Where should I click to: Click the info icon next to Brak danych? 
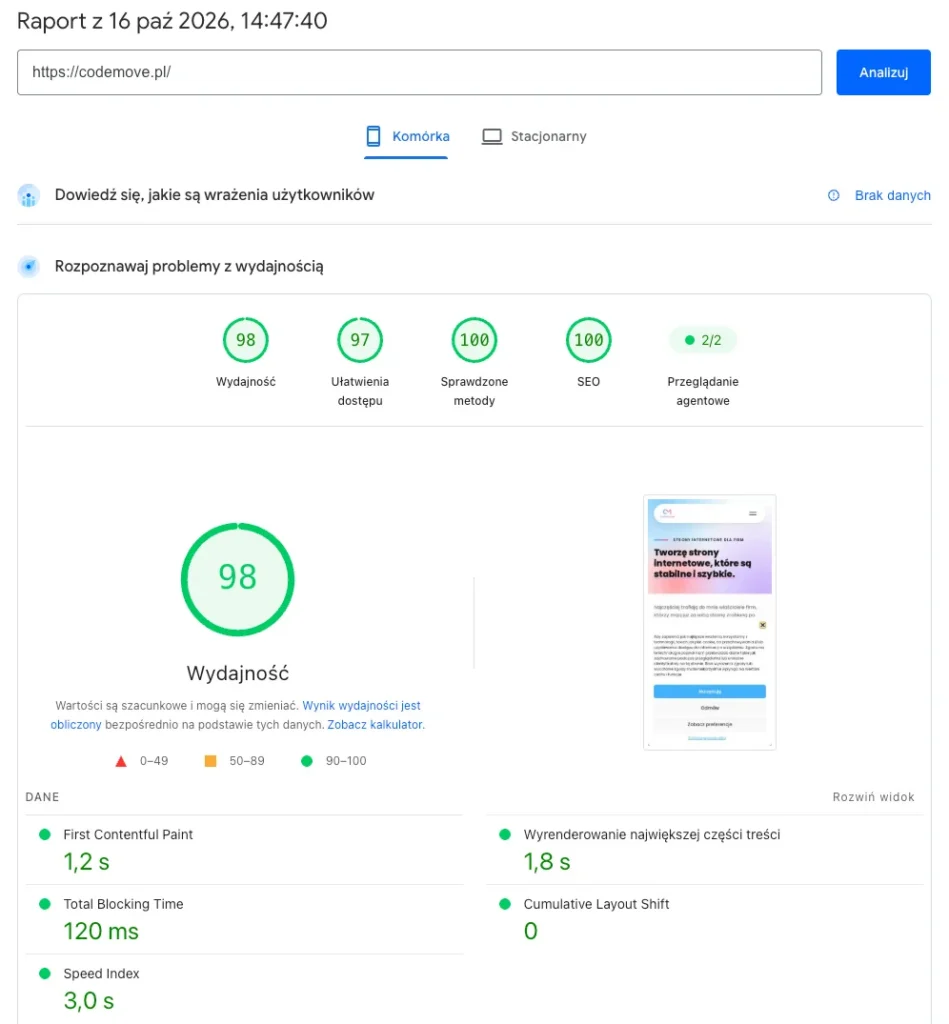point(833,195)
